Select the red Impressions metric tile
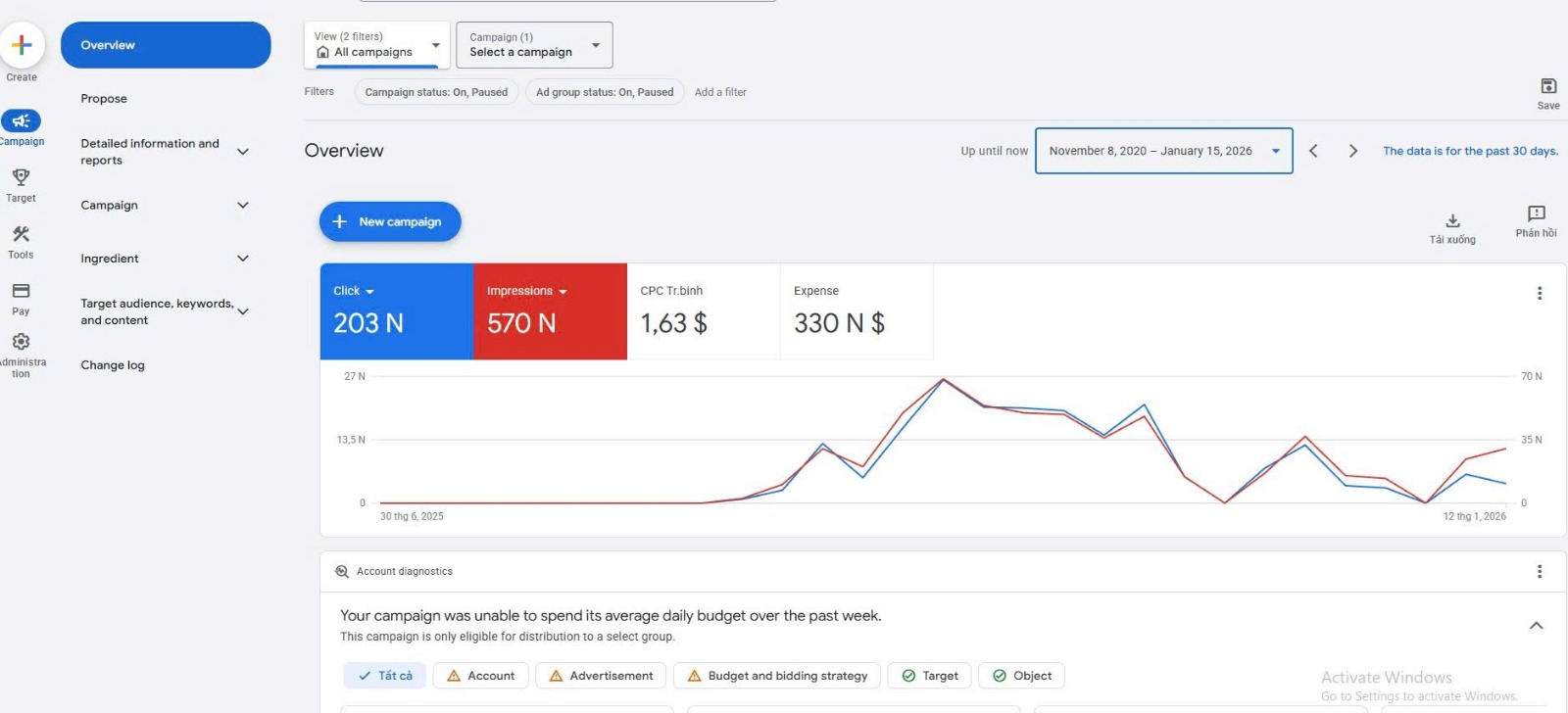Image resolution: width=1568 pixels, height=713 pixels. [550, 311]
